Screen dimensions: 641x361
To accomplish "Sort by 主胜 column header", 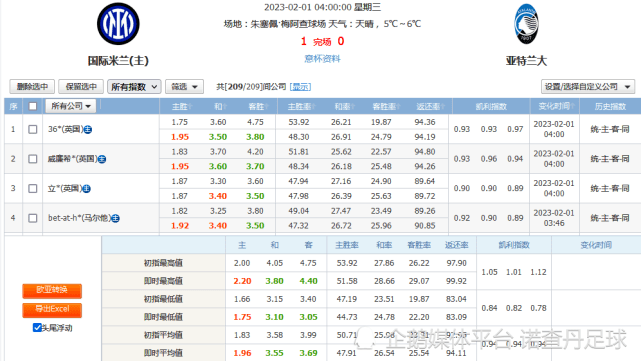I will (x=182, y=107).
